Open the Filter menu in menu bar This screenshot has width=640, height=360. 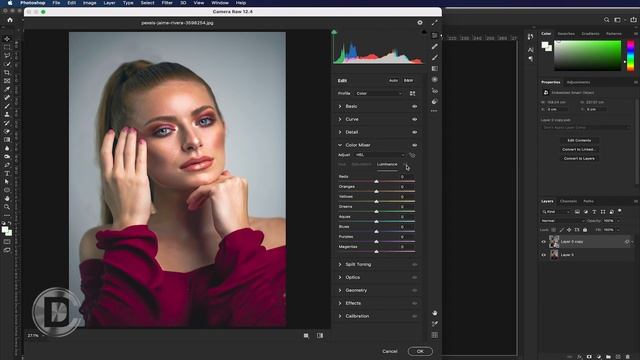coord(167,3)
